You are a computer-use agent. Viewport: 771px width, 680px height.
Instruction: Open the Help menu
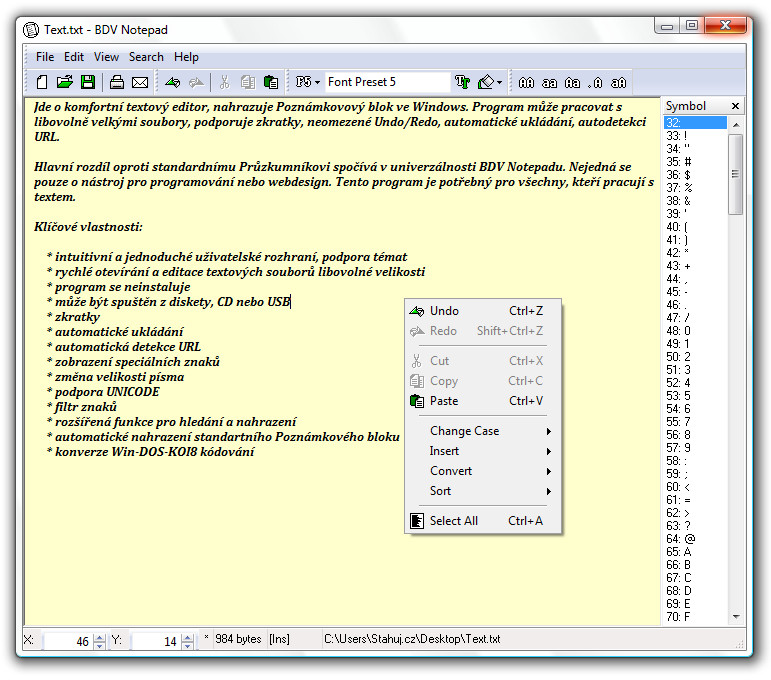click(x=186, y=57)
